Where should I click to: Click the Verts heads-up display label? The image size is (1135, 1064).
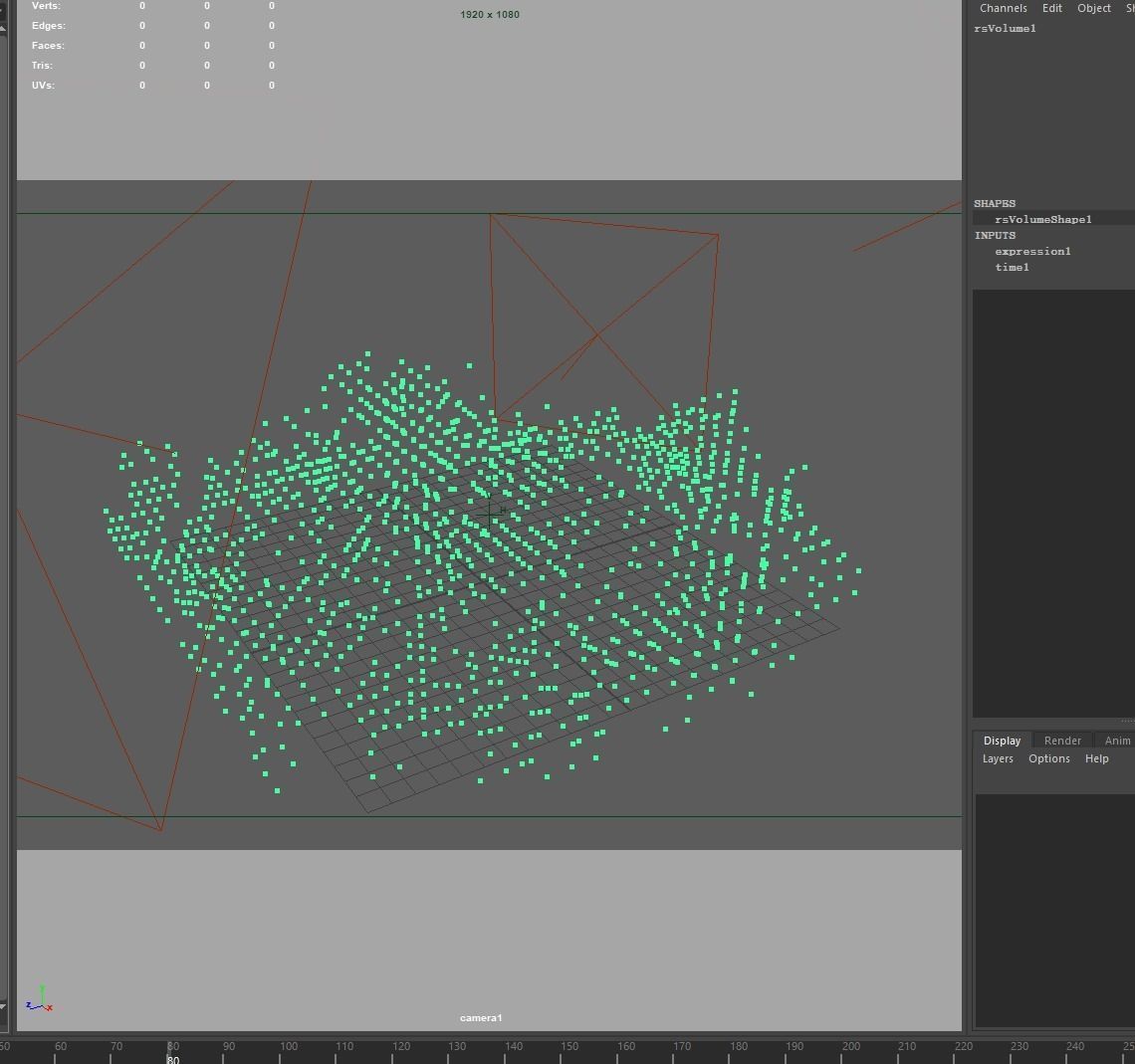pos(47,6)
